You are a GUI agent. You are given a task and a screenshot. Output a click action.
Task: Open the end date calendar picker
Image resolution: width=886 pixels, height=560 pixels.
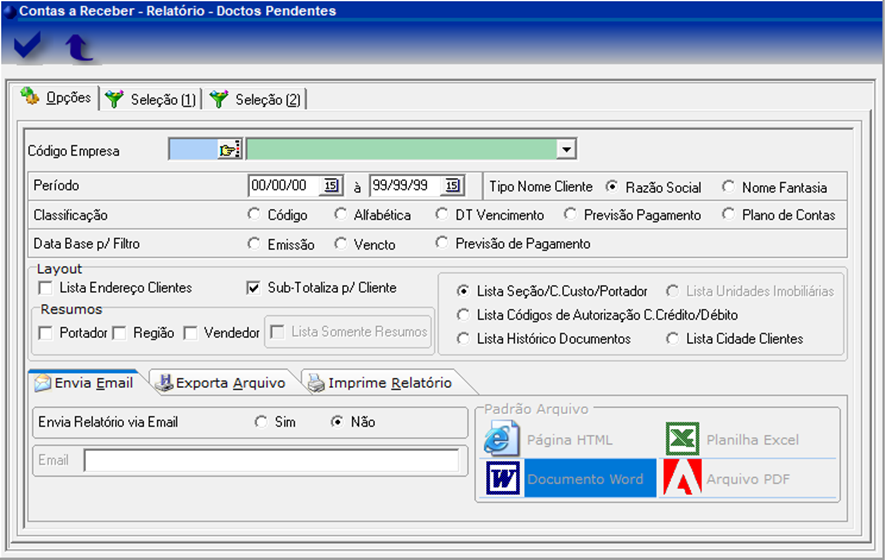pos(452,186)
